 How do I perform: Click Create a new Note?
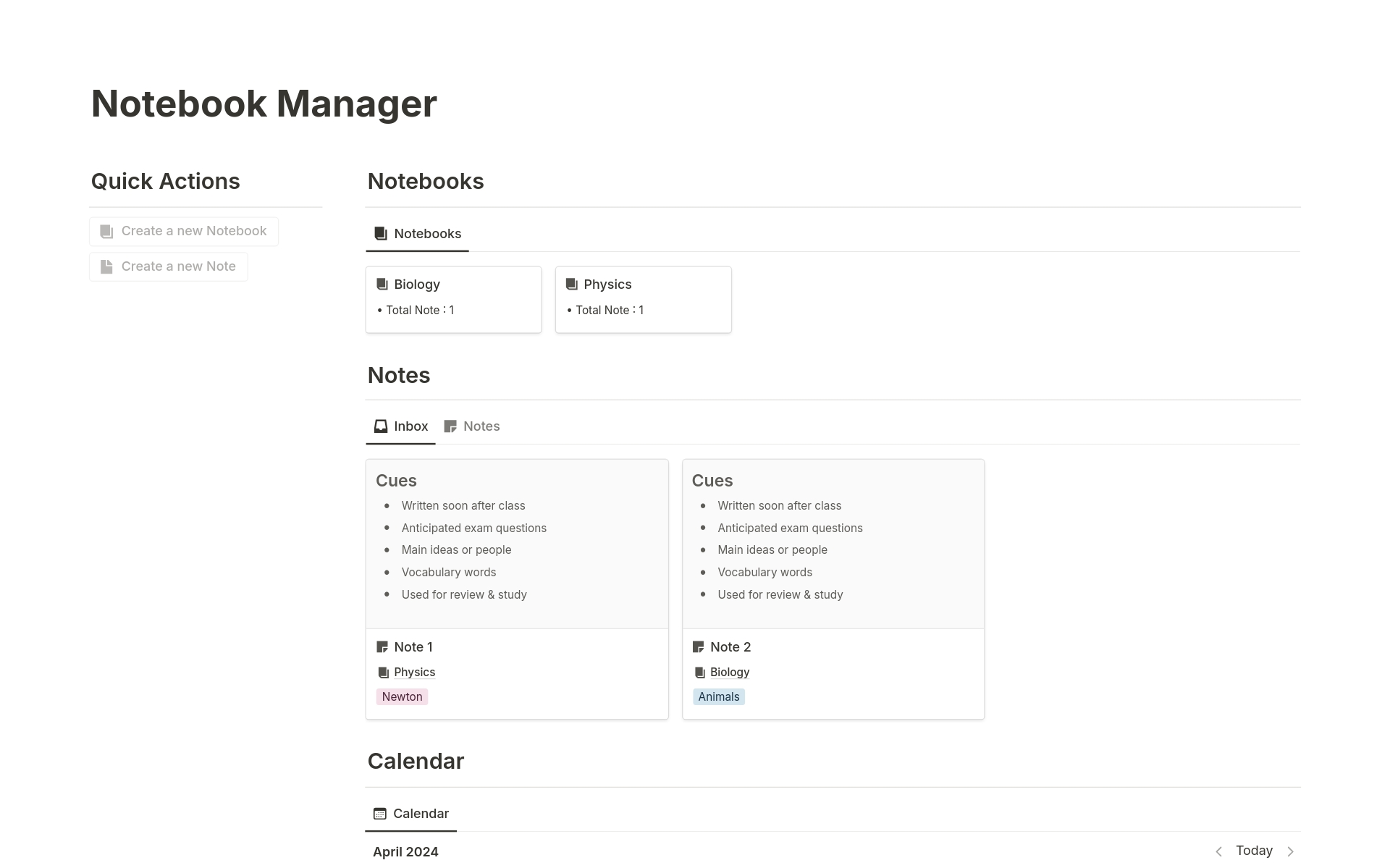pos(168,266)
